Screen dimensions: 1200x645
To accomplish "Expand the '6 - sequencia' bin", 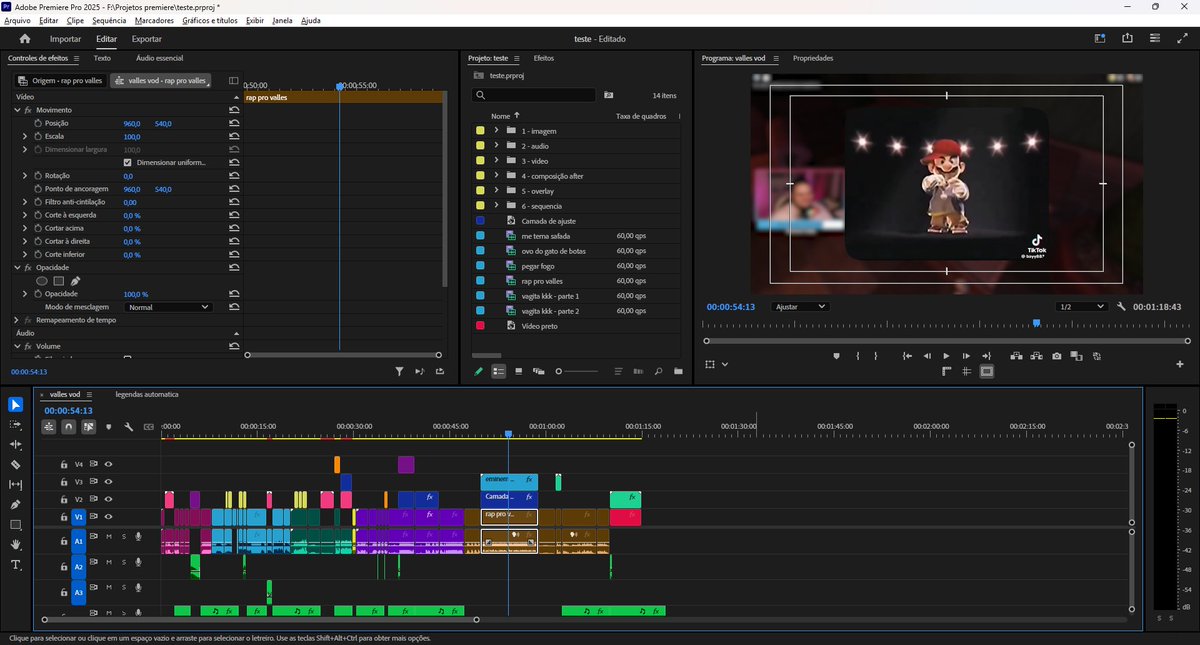I will tap(496, 206).
